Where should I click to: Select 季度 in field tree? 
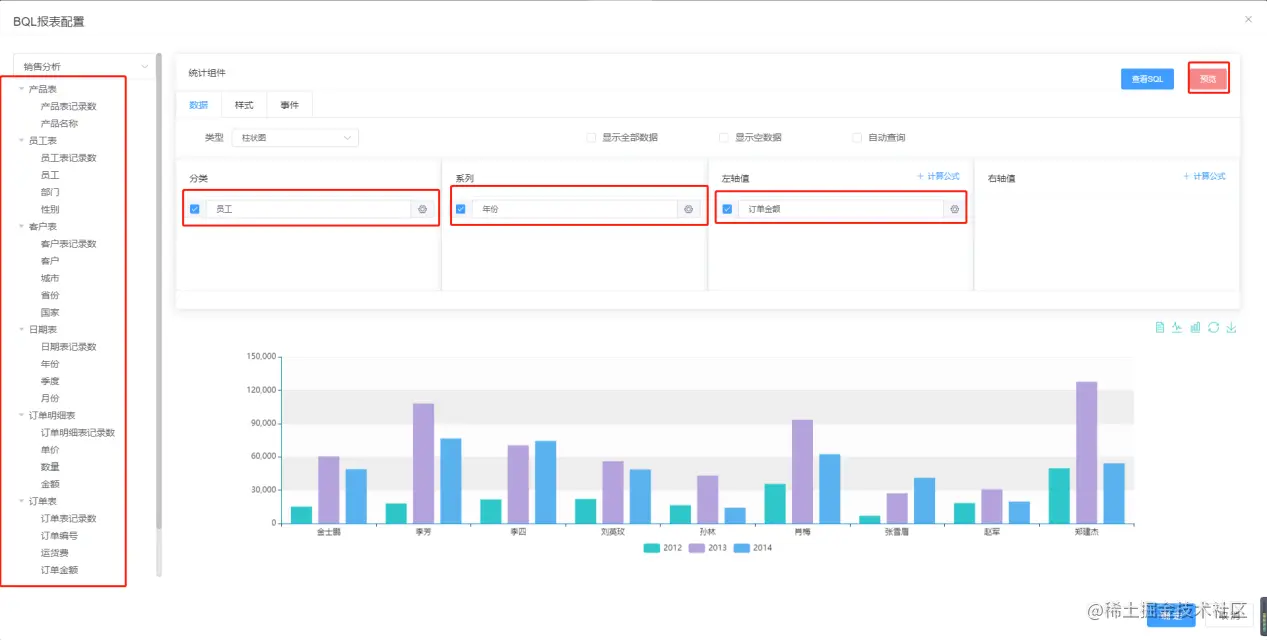[x=49, y=381]
